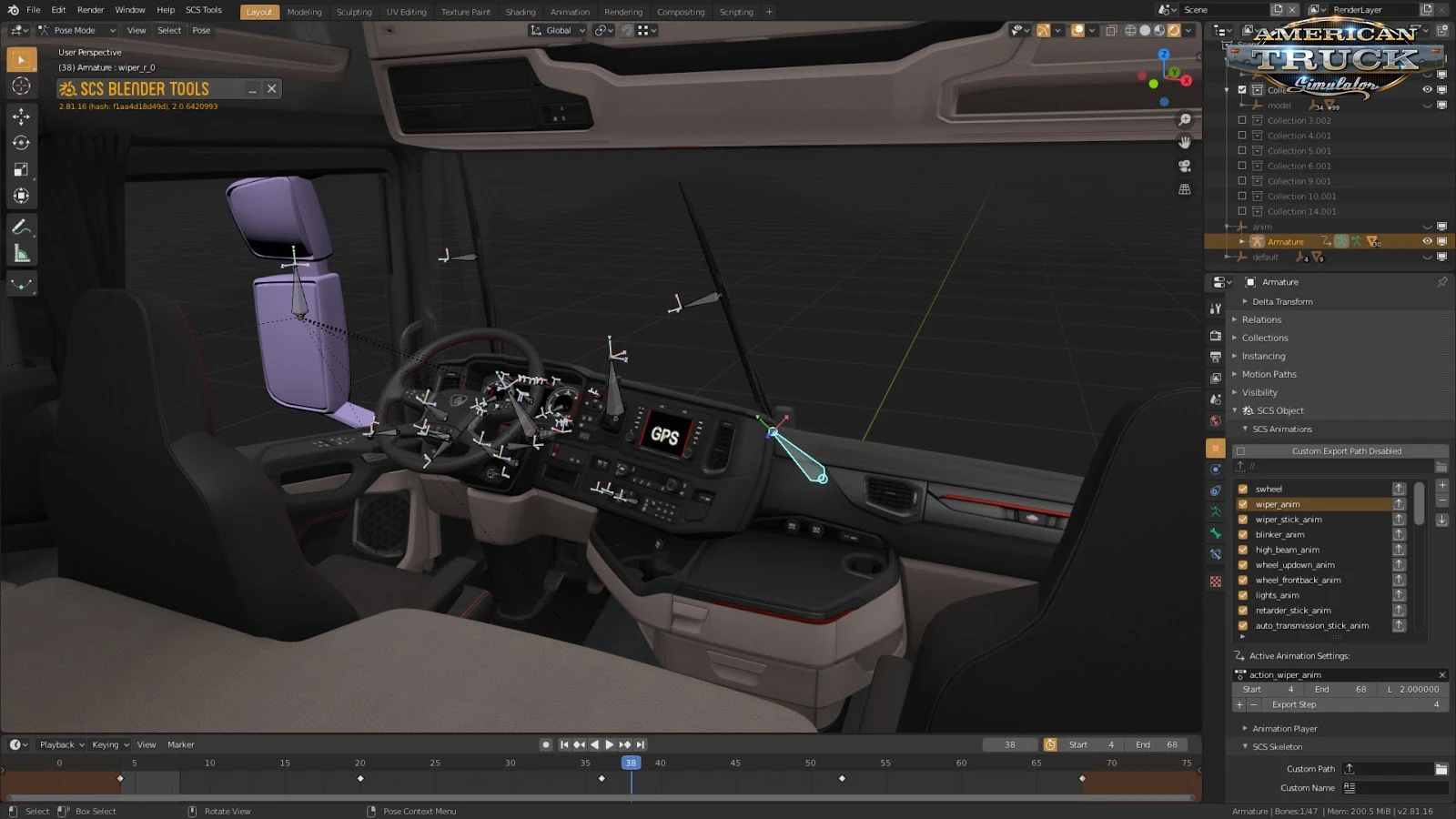Enable the Collection 3.002 checkbox
This screenshot has height=819, width=1456.
(x=1242, y=119)
